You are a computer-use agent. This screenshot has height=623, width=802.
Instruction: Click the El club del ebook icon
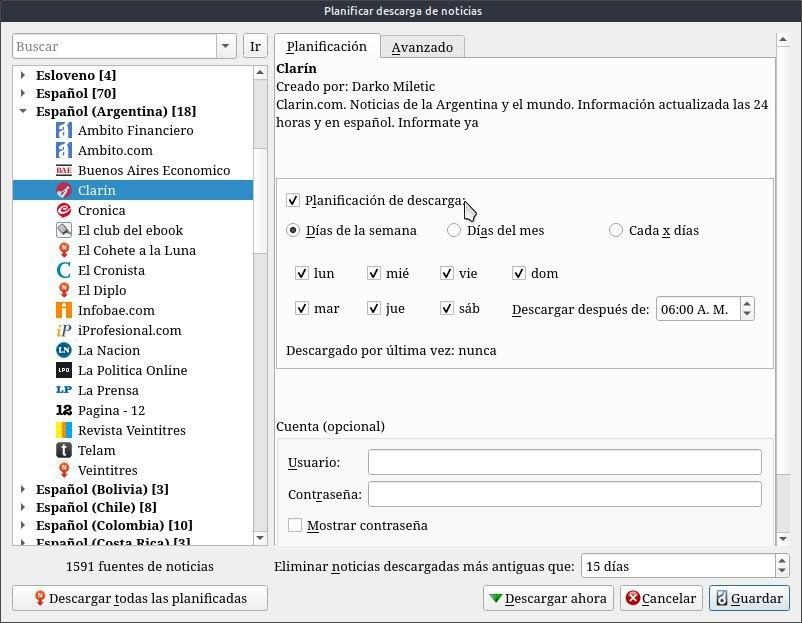point(63,230)
